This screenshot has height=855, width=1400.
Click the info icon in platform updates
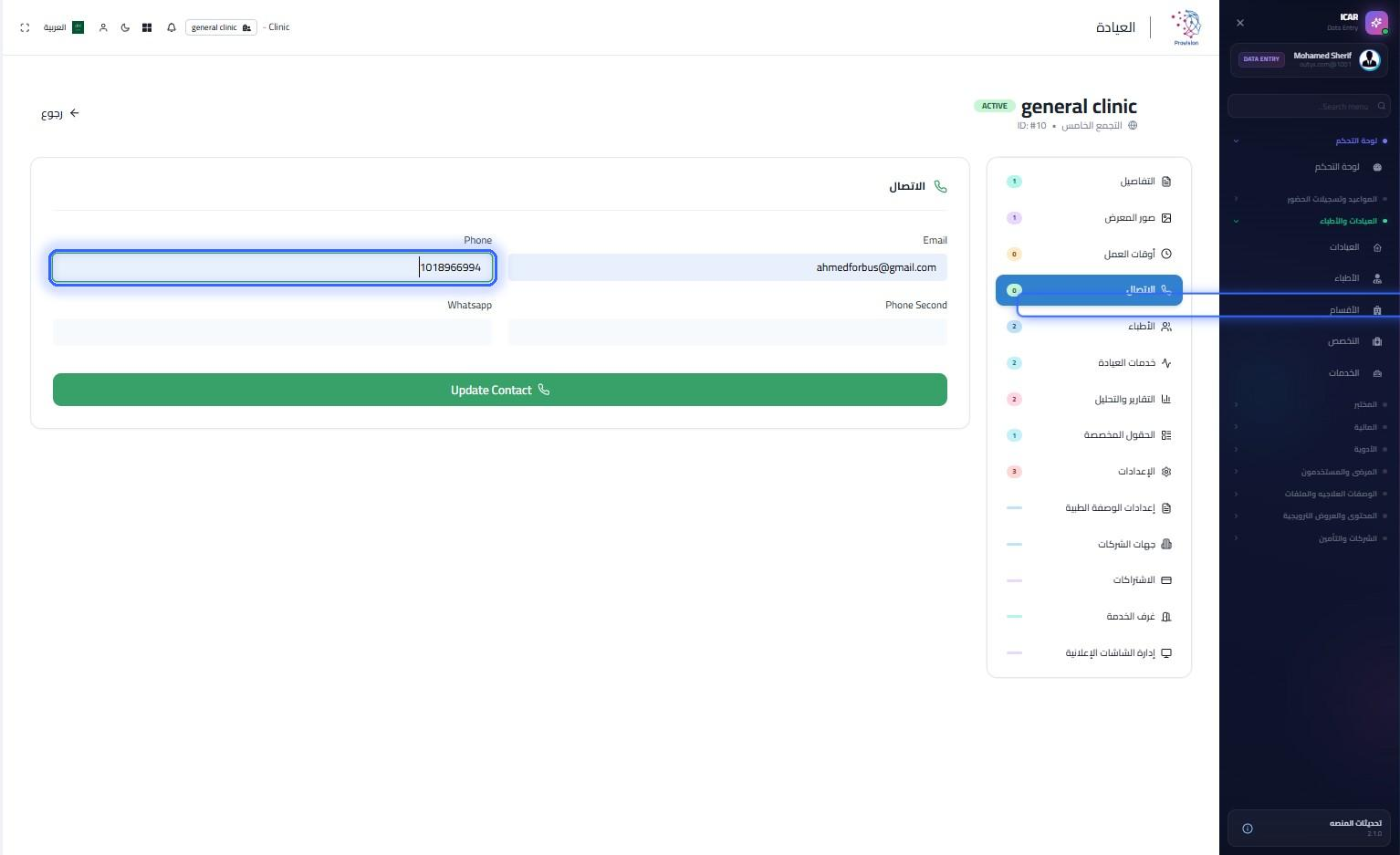tap(1248, 829)
